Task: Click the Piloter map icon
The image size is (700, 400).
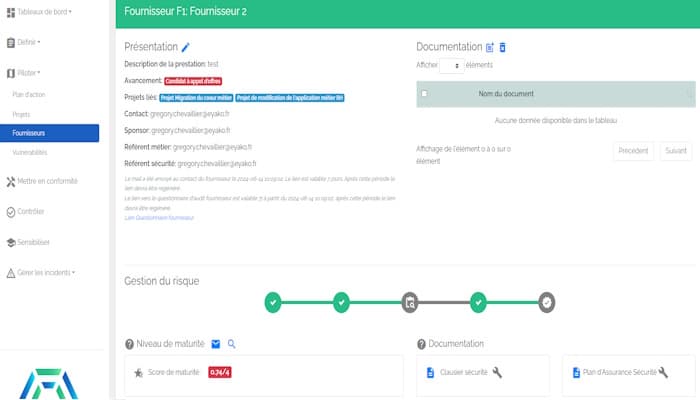Action: coord(11,73)
